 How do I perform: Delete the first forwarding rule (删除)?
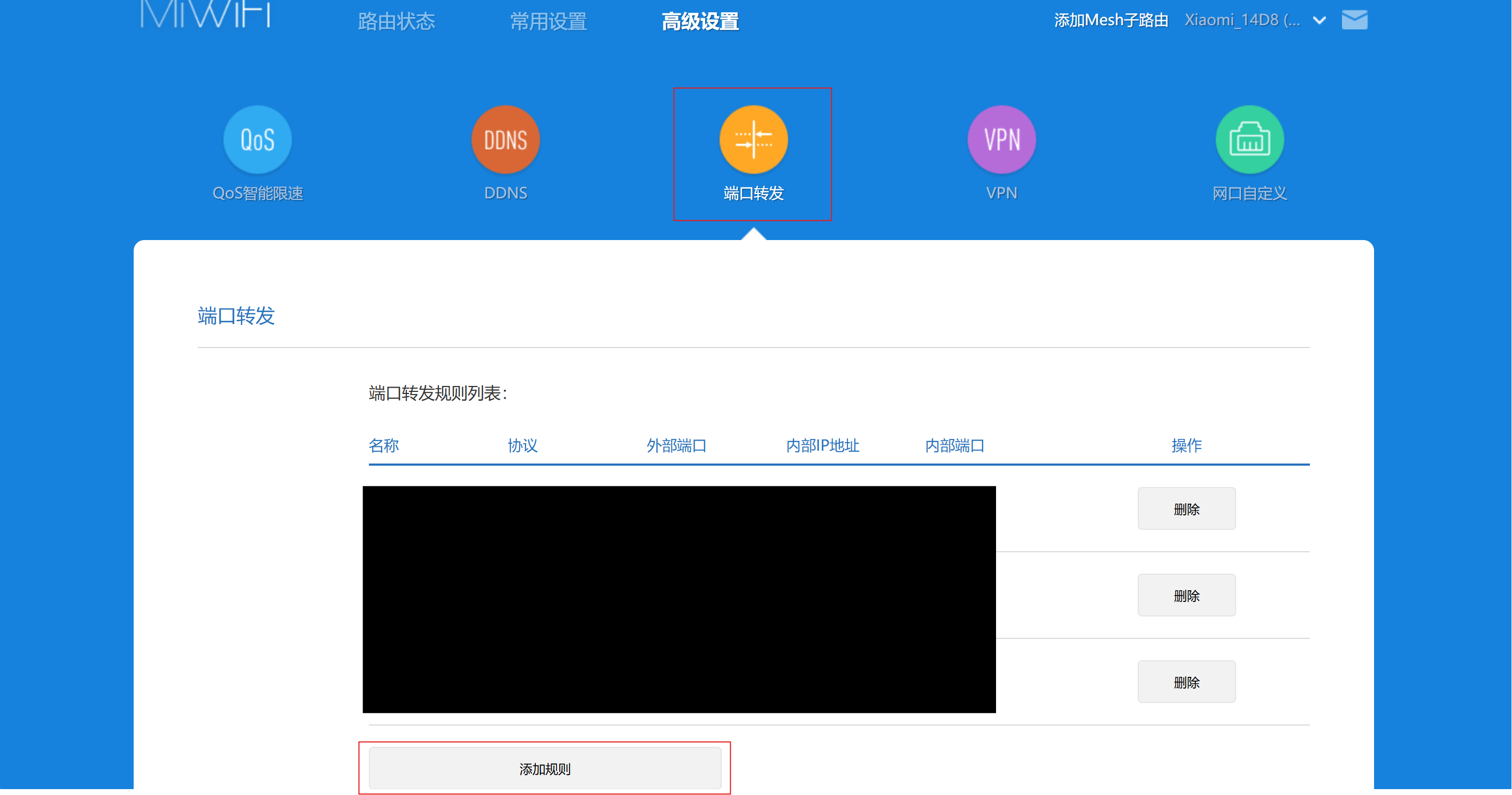(1186, 508)
